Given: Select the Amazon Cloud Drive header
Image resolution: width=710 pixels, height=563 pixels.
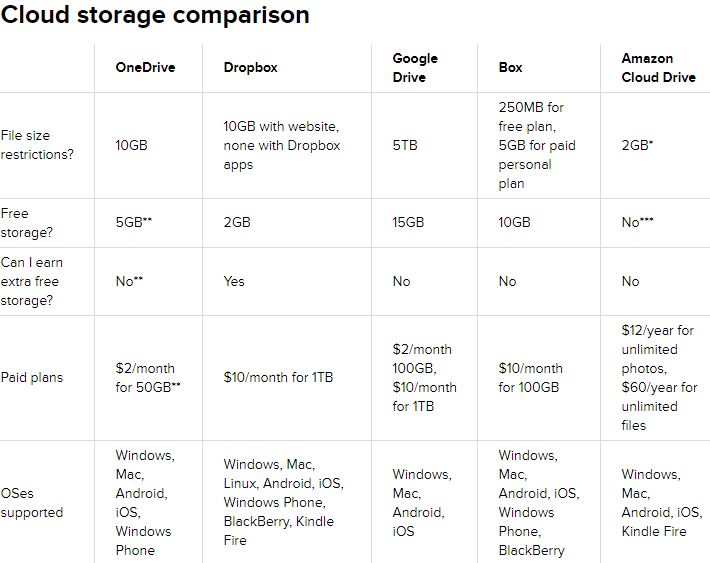Looking at the screenshot, I should click(658, 67).
